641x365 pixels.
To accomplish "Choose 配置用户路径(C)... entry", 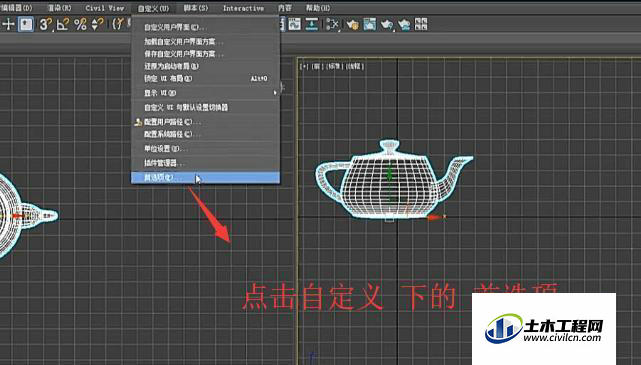I will click(205, 122).
